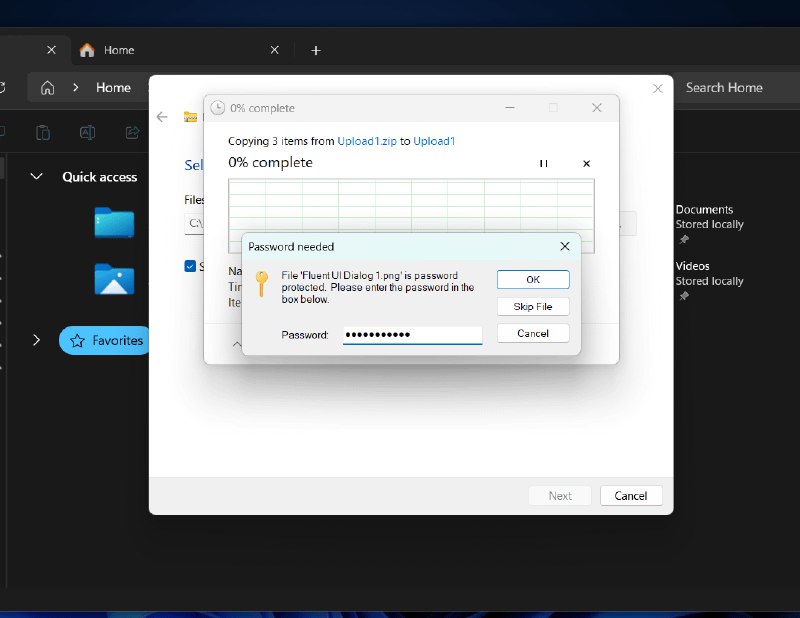Collapse details with the chevron in the copy dialog
This screenshot has width=800, height=618.
point(237,344)
